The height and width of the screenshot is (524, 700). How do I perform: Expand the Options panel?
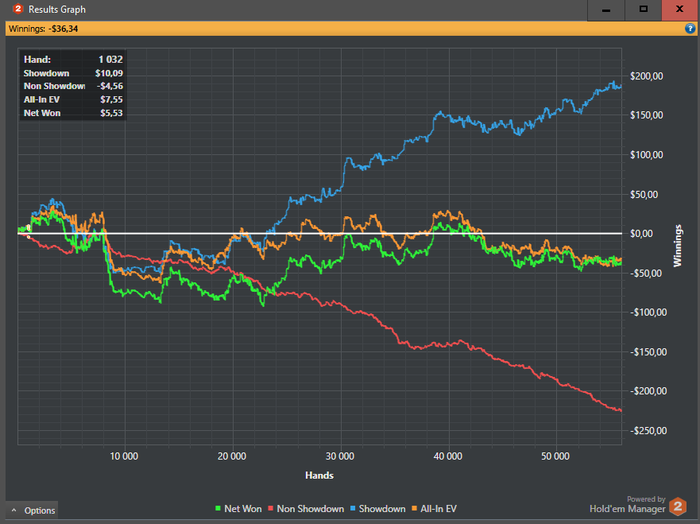pos(32,510)
